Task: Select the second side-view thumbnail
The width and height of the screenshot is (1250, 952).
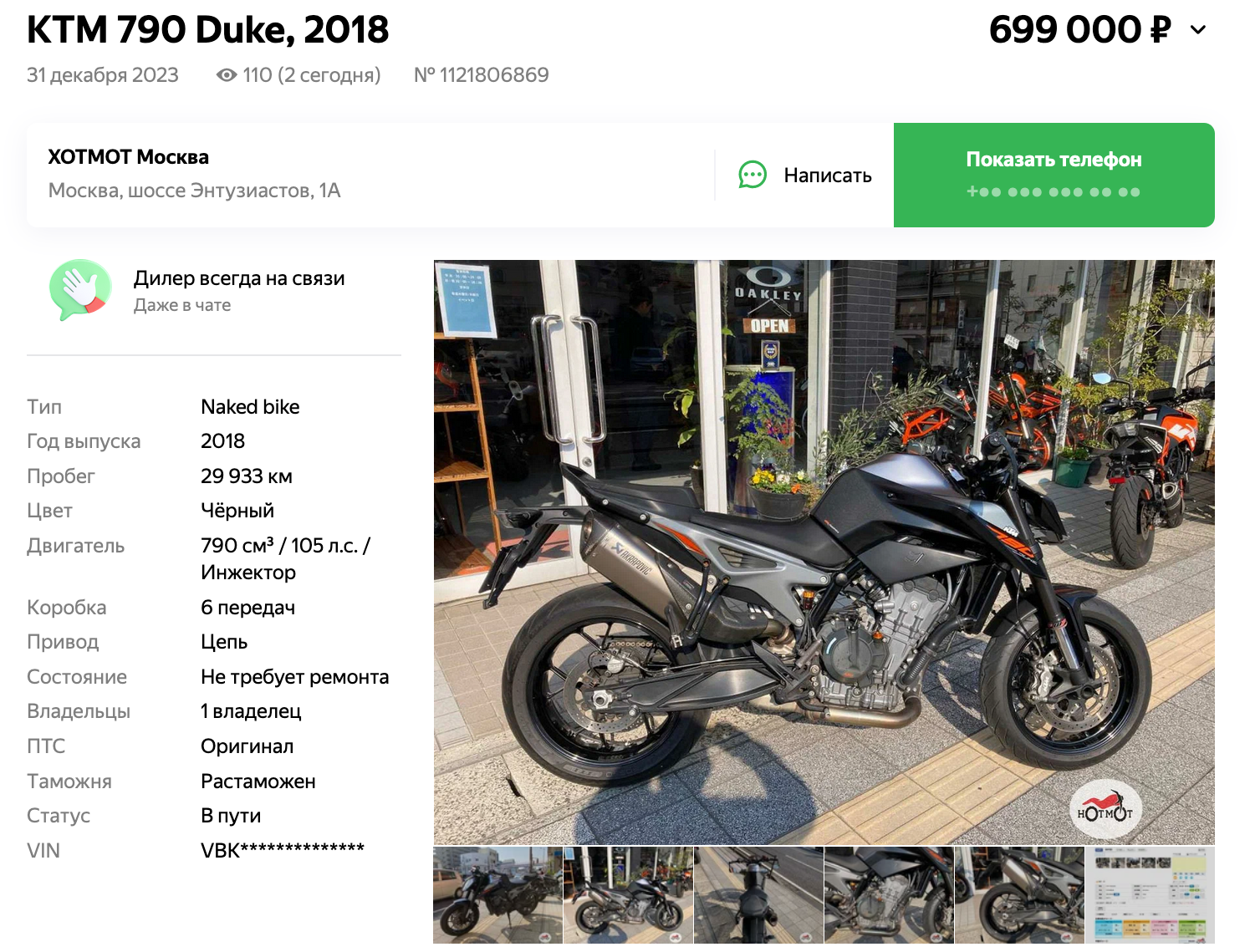Action: click(x=629, y=895)
